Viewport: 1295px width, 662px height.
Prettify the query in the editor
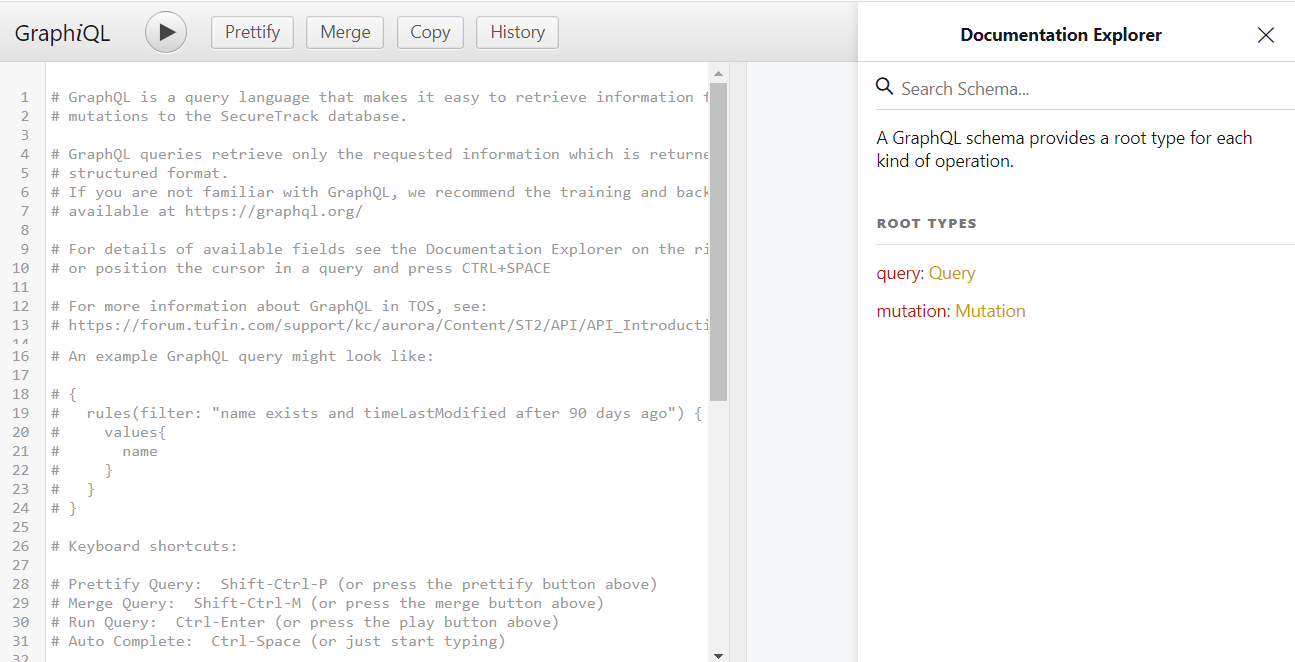click(252, 32)
